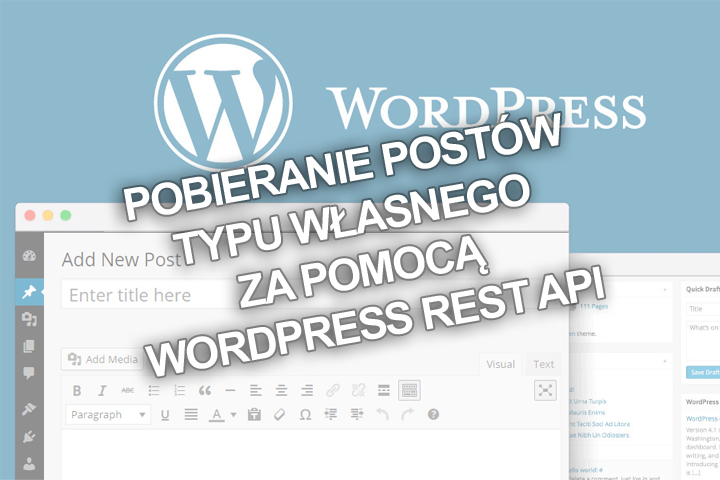Toggle center text alignment
Viewport: 720px width, 480px height.
click(x=282, y=390)
